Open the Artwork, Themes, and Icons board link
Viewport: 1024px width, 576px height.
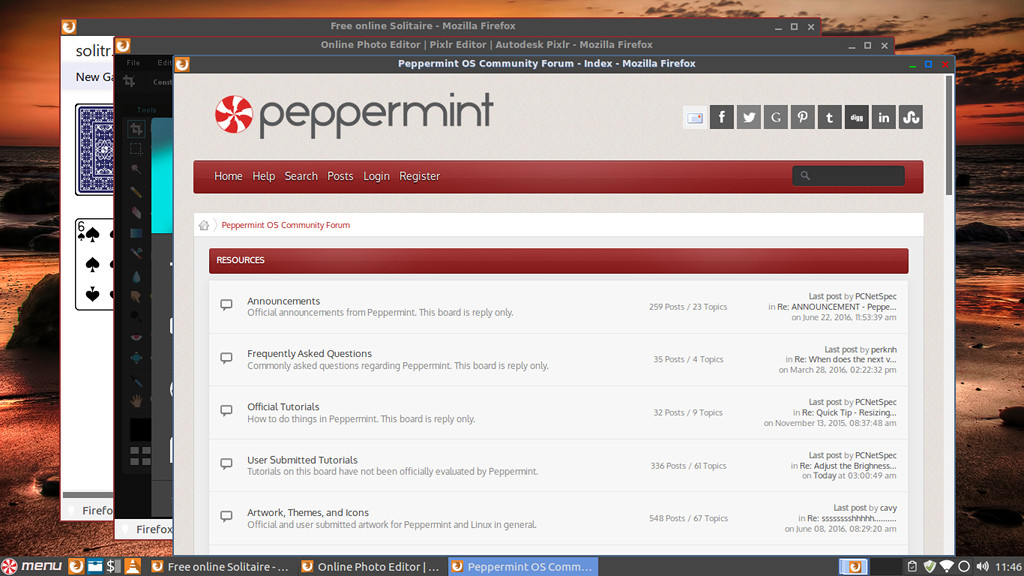308,513
